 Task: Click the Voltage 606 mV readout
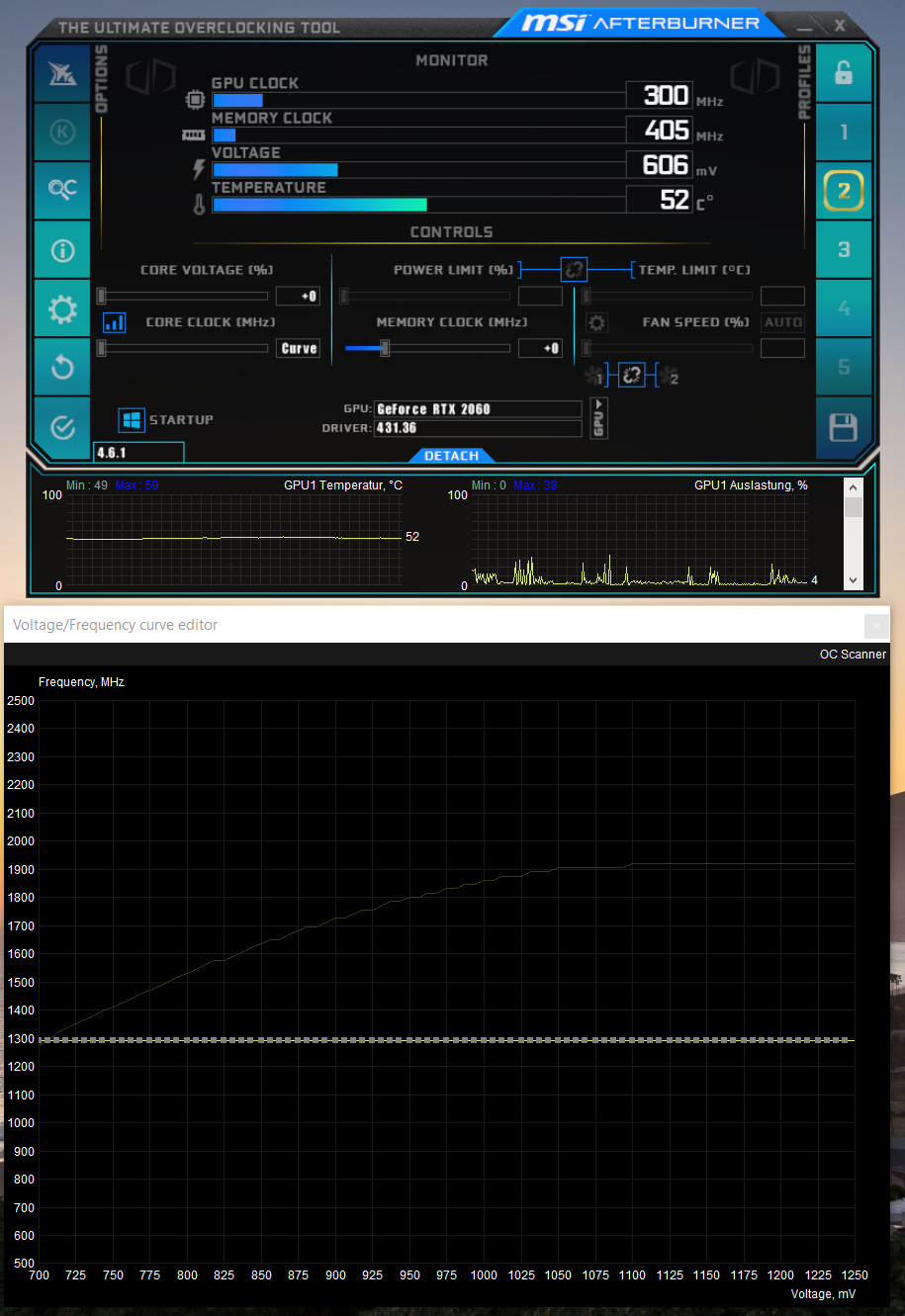coord(659,164)
